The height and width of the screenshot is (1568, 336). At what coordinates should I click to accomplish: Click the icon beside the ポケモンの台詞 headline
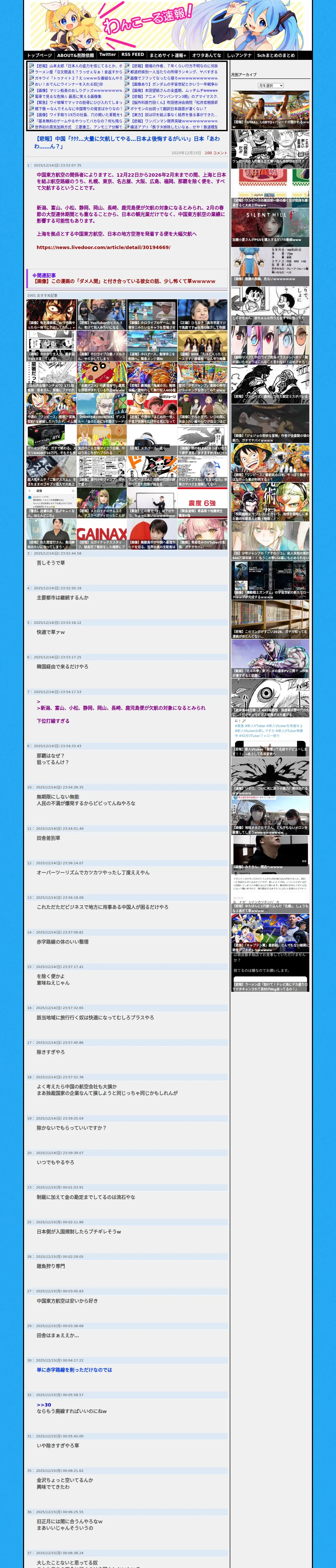tap(127, 108)
